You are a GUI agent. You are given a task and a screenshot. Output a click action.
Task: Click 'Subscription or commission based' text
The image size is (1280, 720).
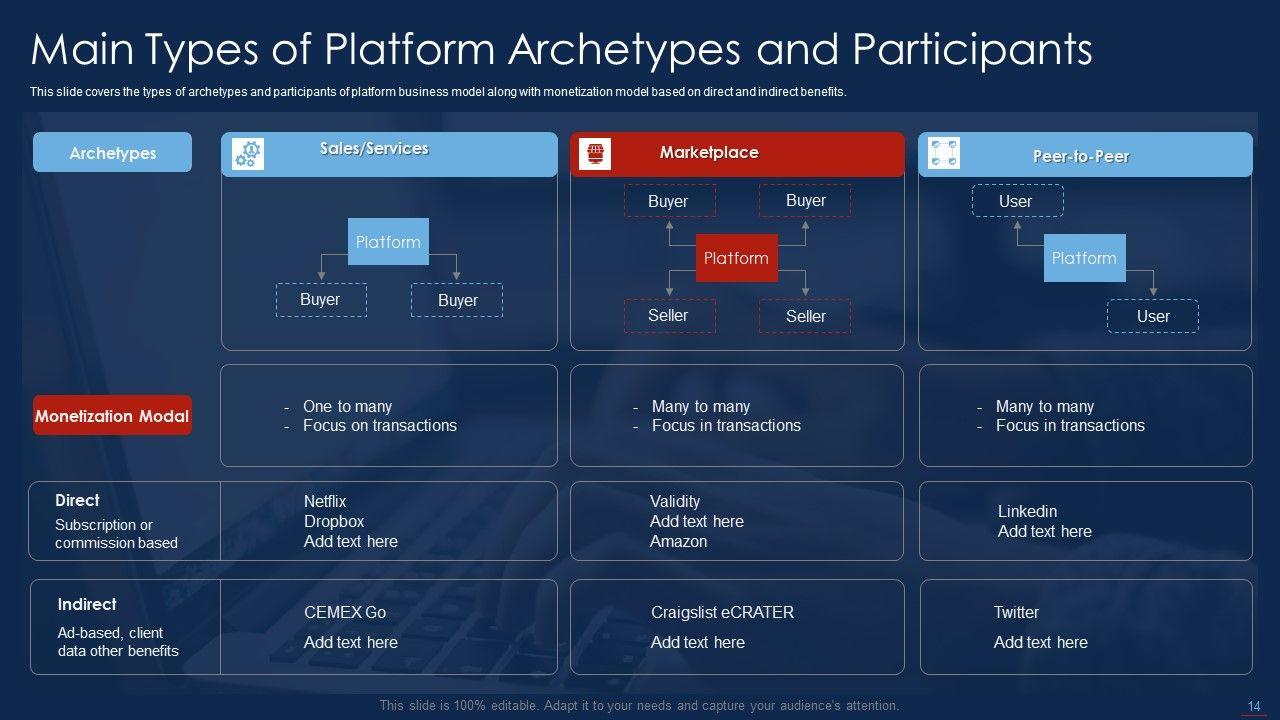click(116, 534)
